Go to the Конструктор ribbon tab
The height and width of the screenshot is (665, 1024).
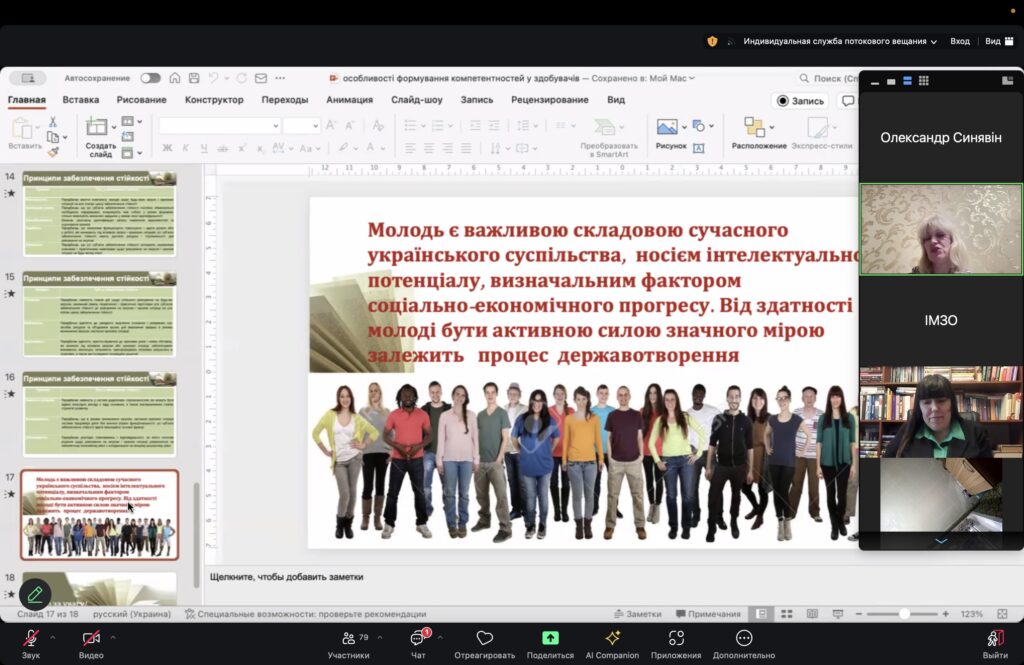[x=214, y=100]
